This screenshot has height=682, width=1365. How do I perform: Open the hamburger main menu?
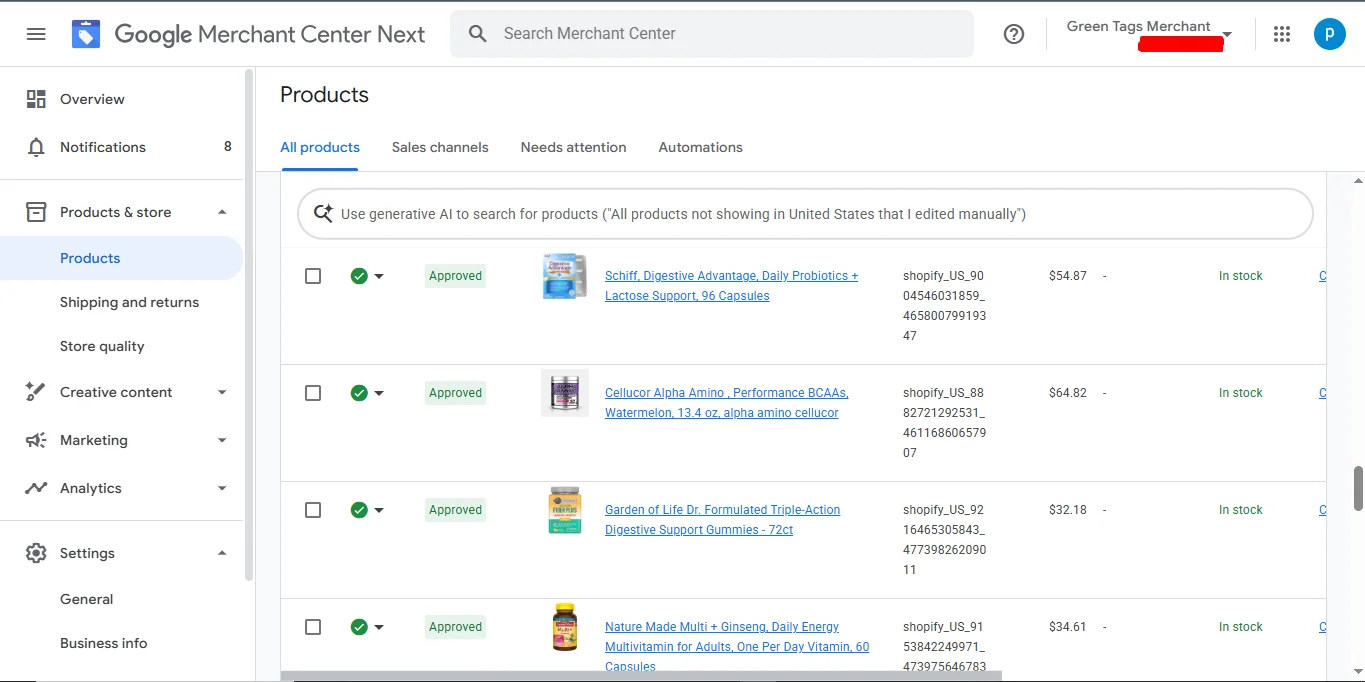point(36,34)
